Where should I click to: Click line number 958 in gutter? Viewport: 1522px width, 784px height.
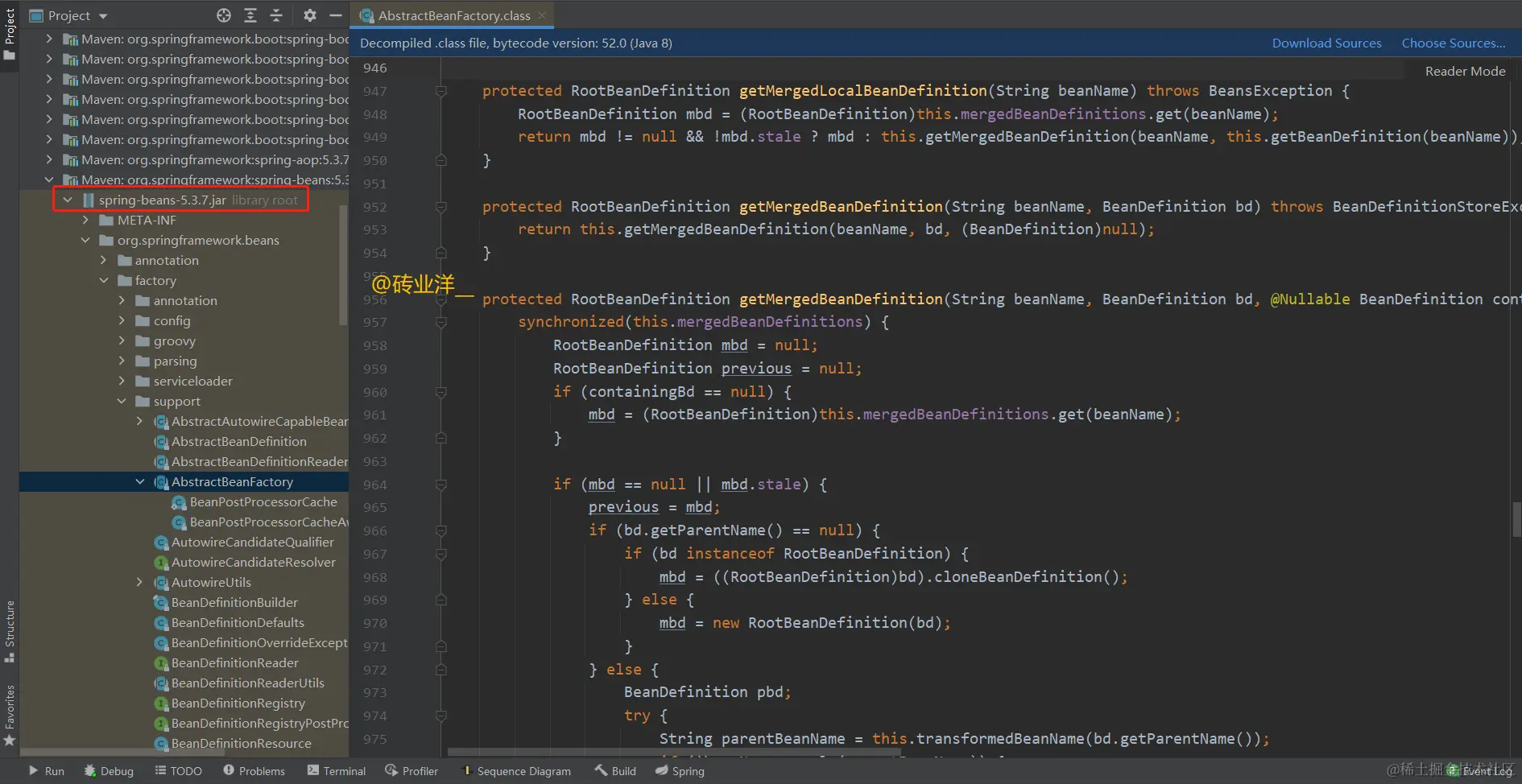(x=374, y=345)
